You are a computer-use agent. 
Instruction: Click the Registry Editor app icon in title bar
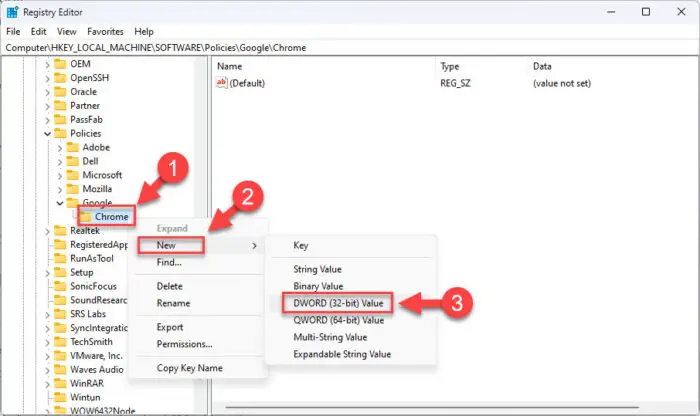point(12,12)
